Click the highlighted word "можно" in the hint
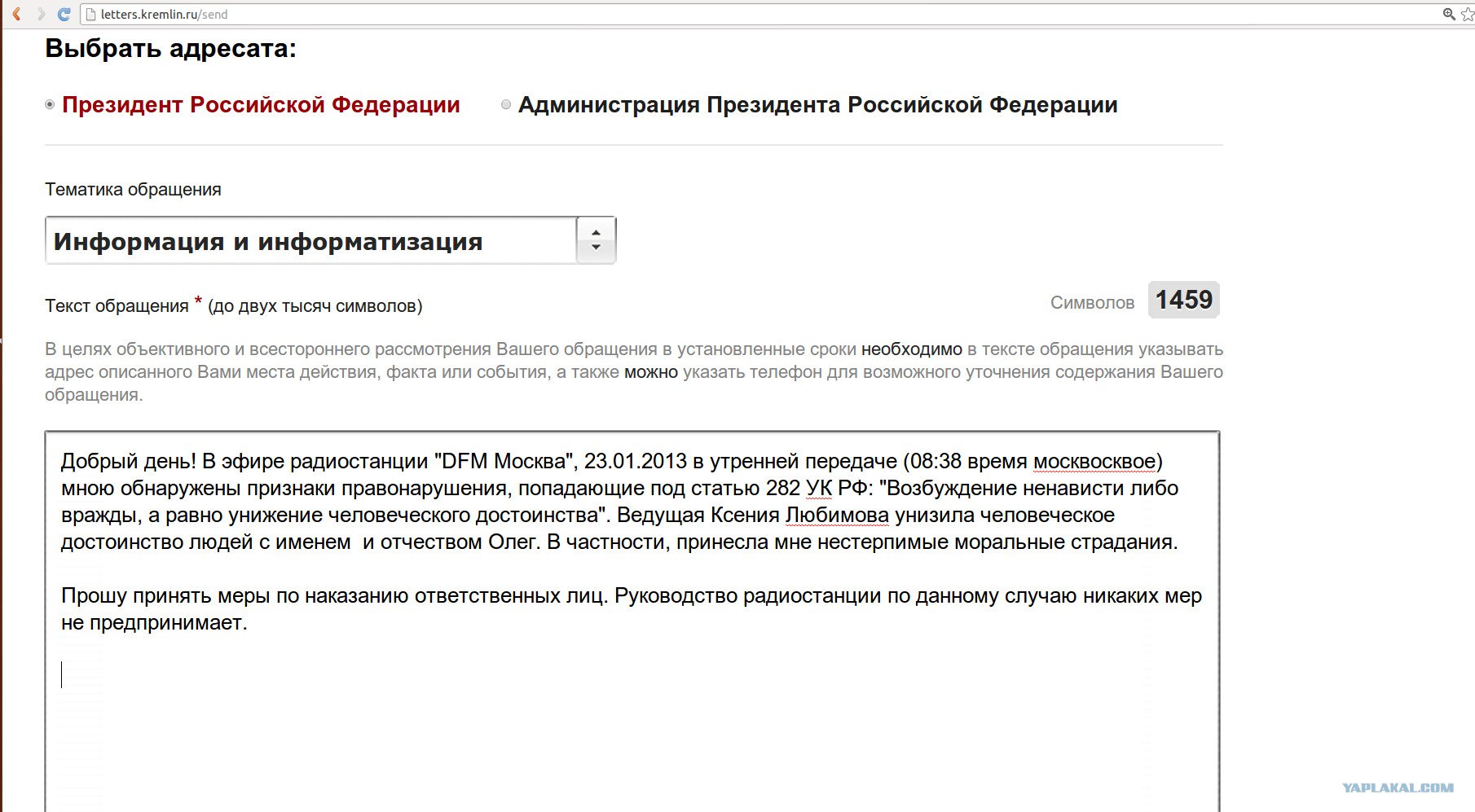The image size is (1475, 812). 651,372
